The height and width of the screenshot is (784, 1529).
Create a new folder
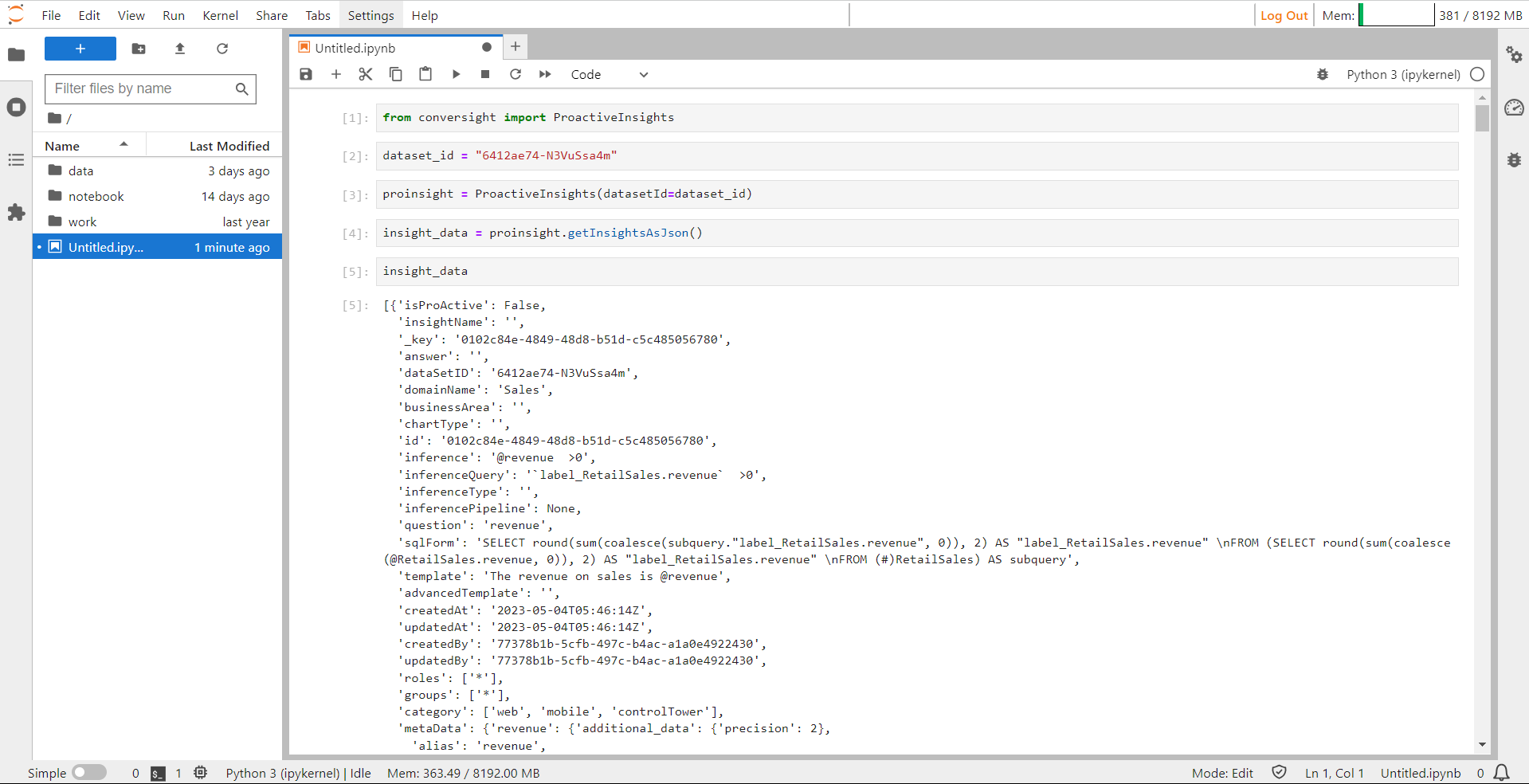(139, 49)
